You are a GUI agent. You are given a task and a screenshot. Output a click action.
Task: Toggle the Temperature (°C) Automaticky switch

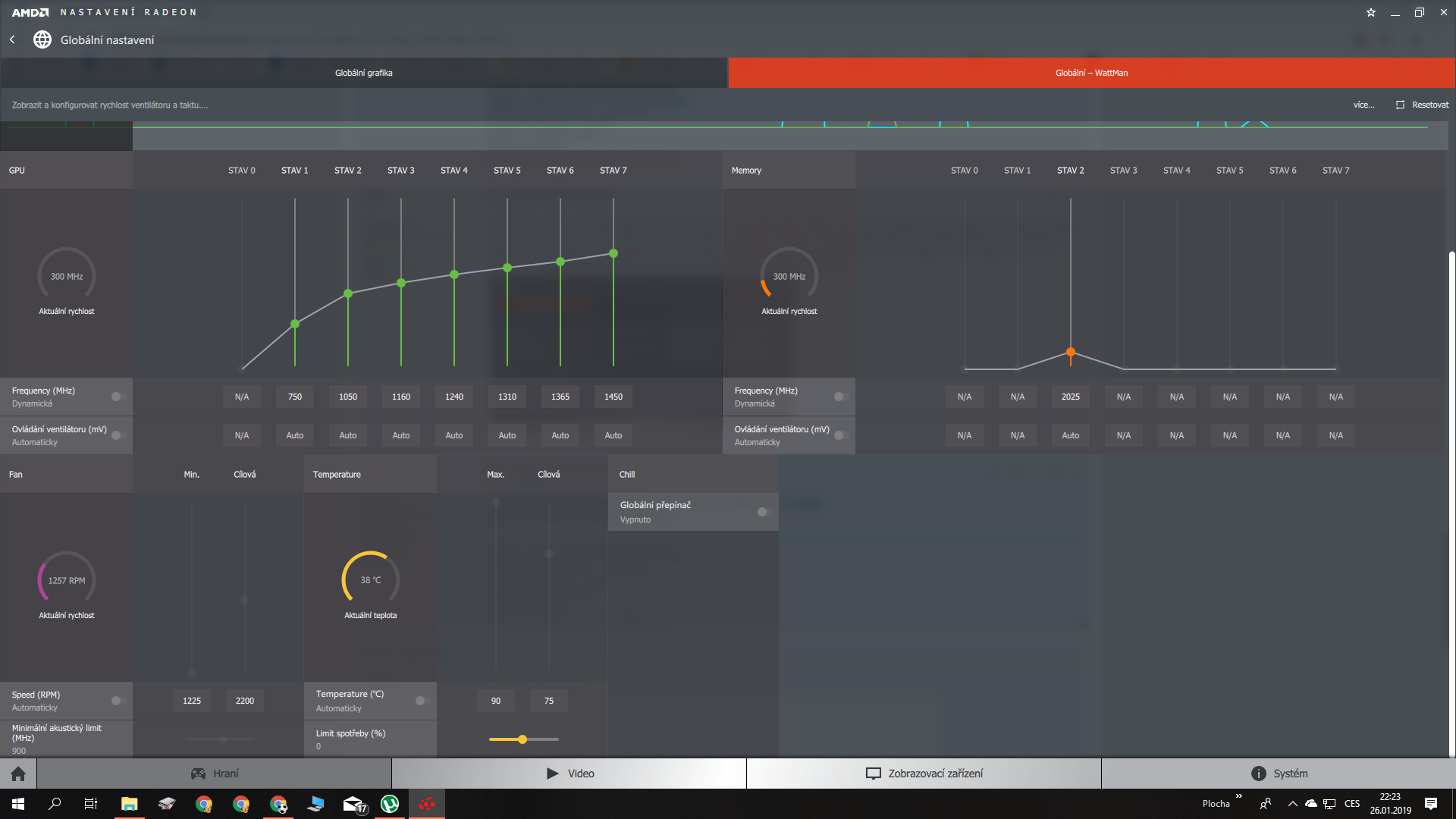pos(422,701)
